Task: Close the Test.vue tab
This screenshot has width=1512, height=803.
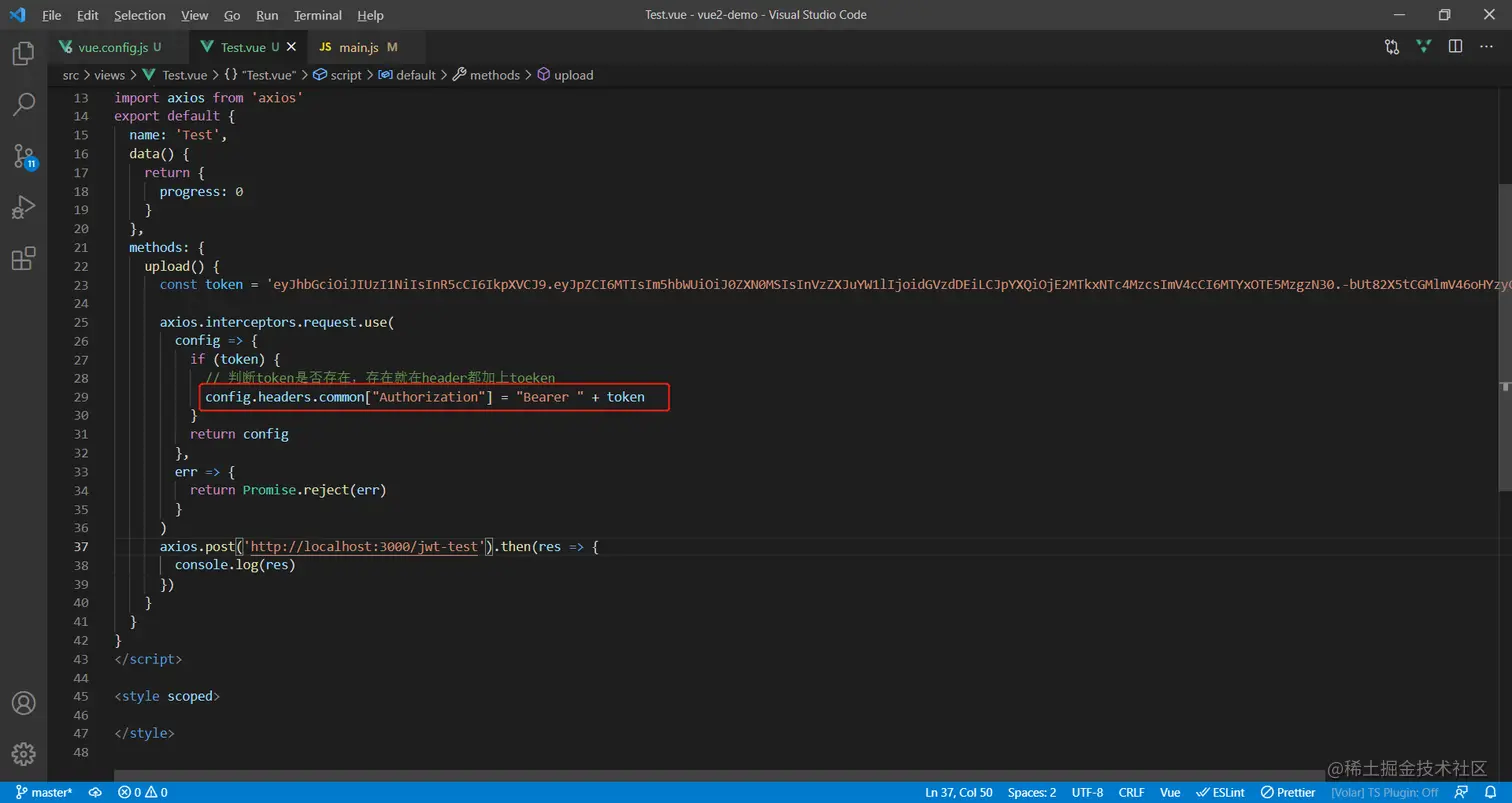Action: point(291,47)
